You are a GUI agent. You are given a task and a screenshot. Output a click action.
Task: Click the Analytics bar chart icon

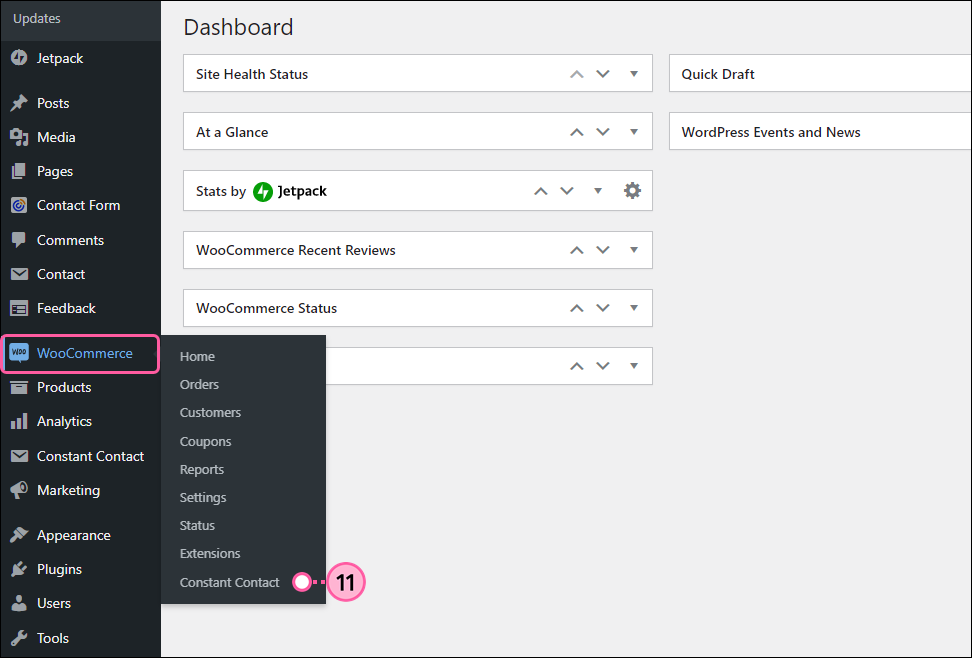(x=19, y=421)
